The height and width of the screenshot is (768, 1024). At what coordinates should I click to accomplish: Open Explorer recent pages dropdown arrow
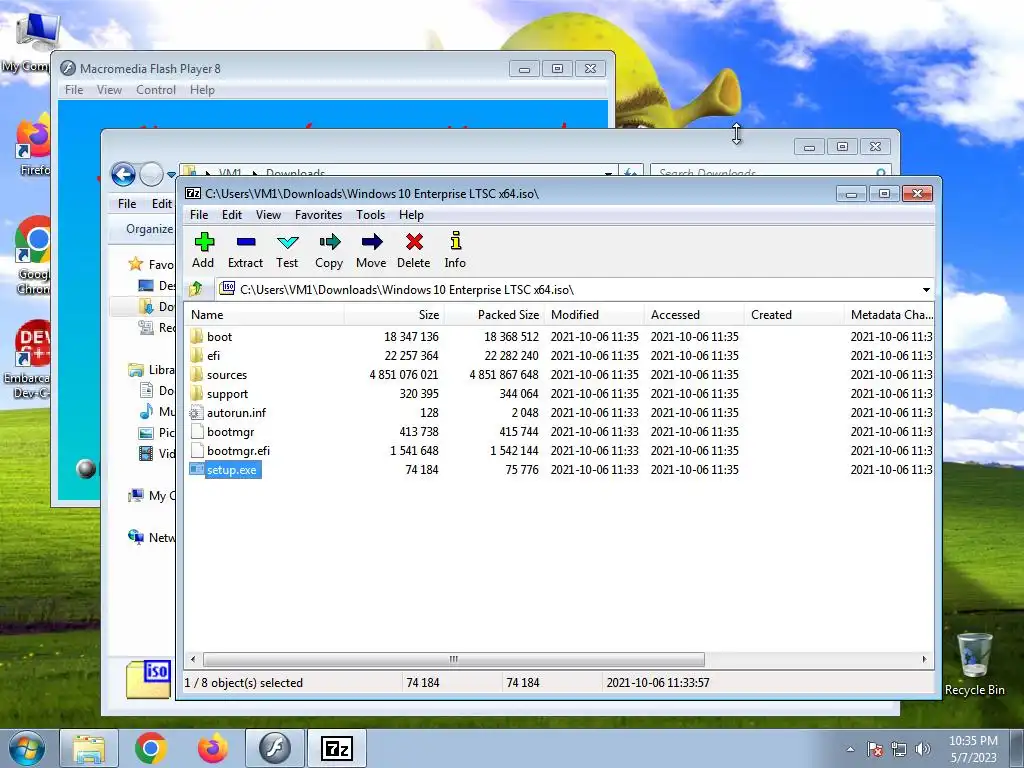(x=171, y=174)
